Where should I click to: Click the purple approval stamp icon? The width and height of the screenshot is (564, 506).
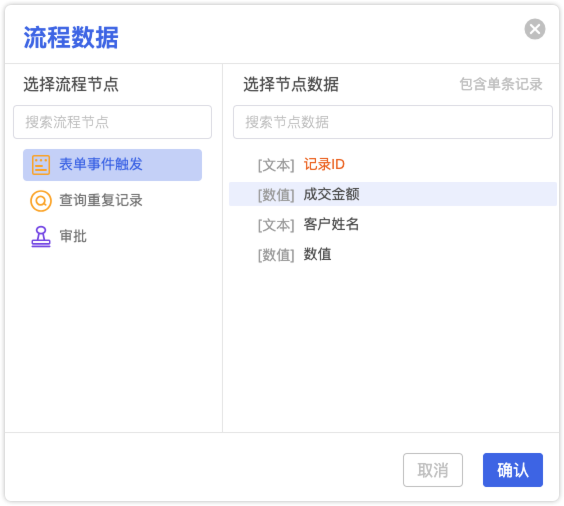[41, 237]
